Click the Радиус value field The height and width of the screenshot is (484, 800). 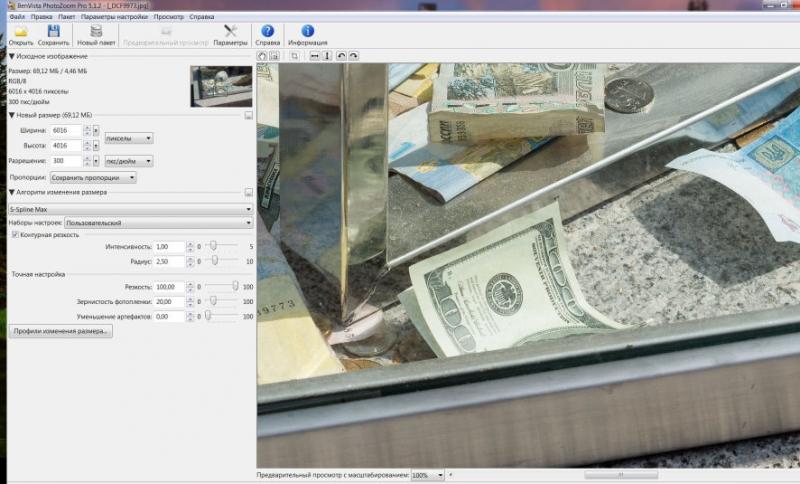[169, 262]
